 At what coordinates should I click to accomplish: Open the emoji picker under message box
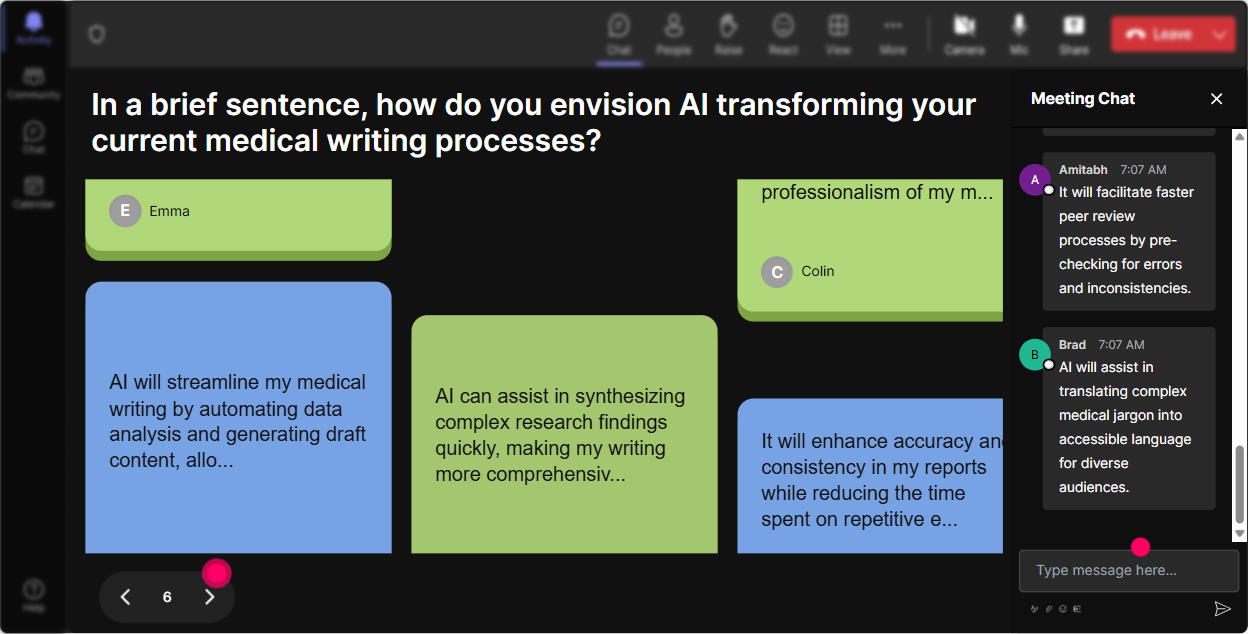tap(1063, 609)
